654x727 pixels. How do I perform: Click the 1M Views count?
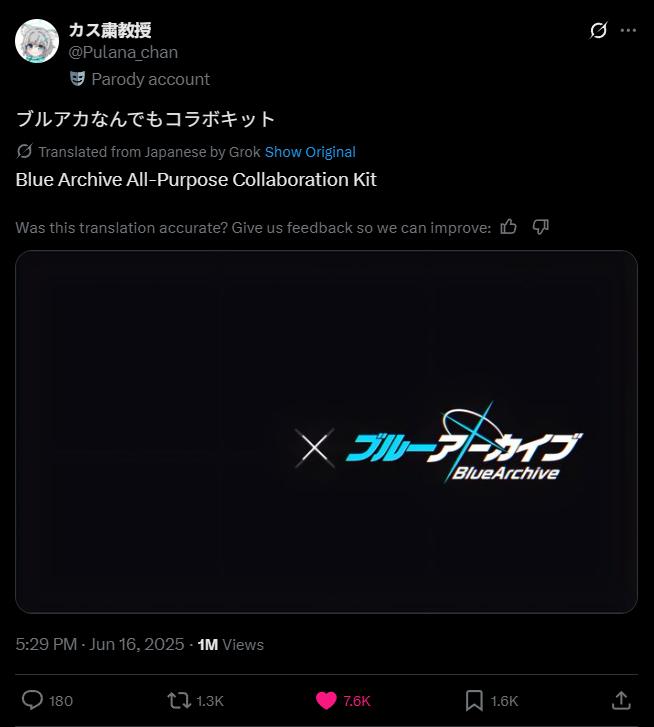click(230, 644)
